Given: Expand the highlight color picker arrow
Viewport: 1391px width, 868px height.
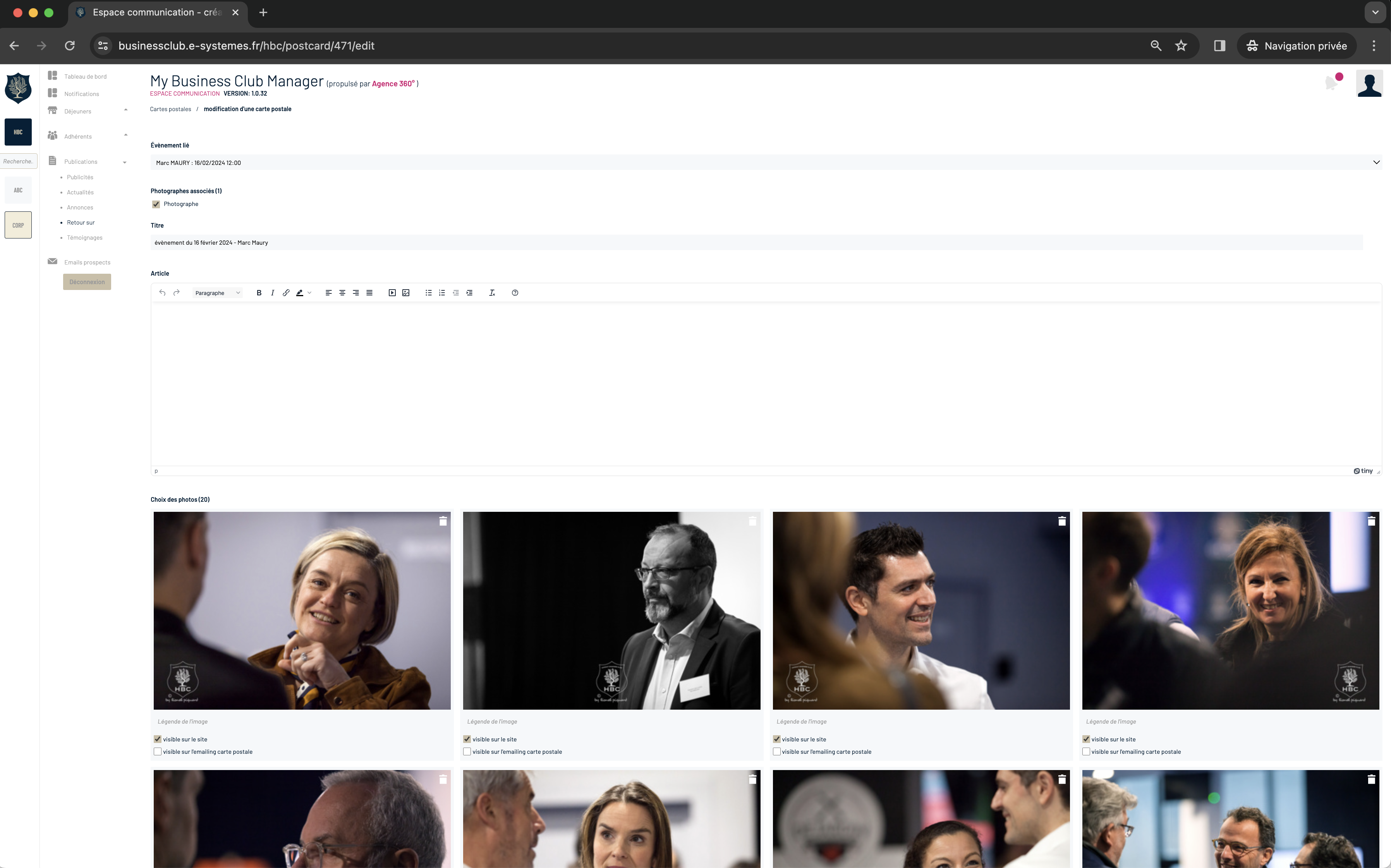Looking at the screenshot, I should [309, 293].
